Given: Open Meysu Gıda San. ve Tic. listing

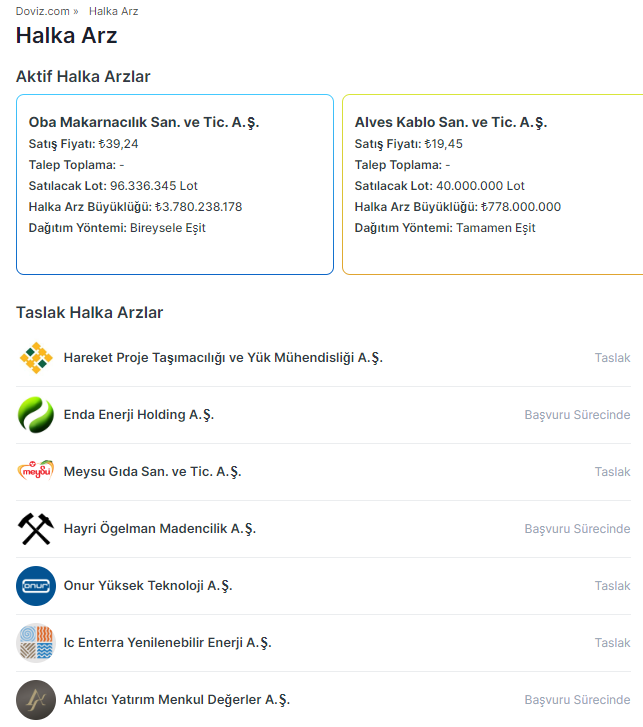Looking at the screenshot, I should tap(152, 472).
